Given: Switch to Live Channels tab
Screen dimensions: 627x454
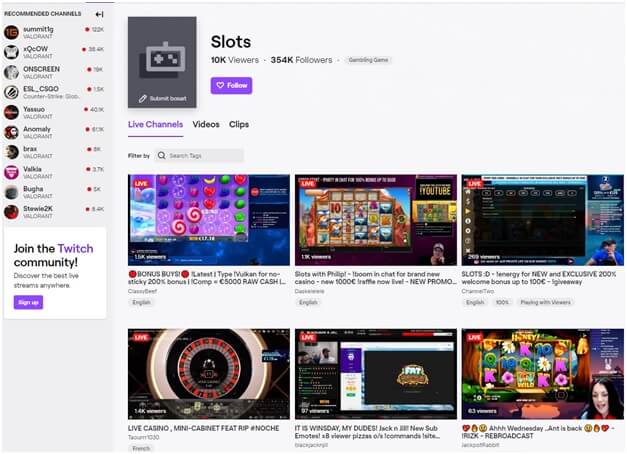Looking at the screenshot, I should [156, 124].
